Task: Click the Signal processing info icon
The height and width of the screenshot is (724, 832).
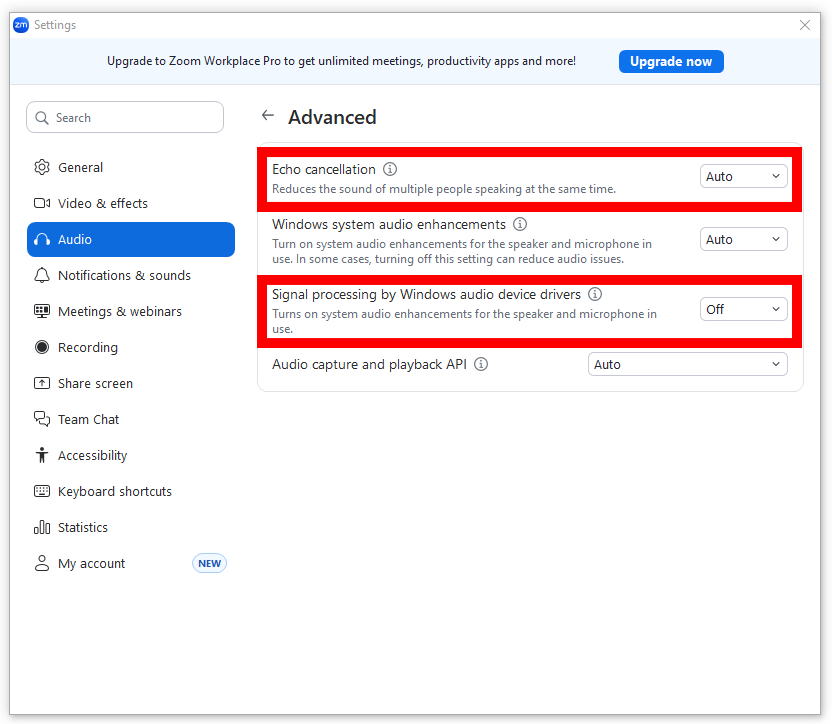Action: [x=594, y=294]
